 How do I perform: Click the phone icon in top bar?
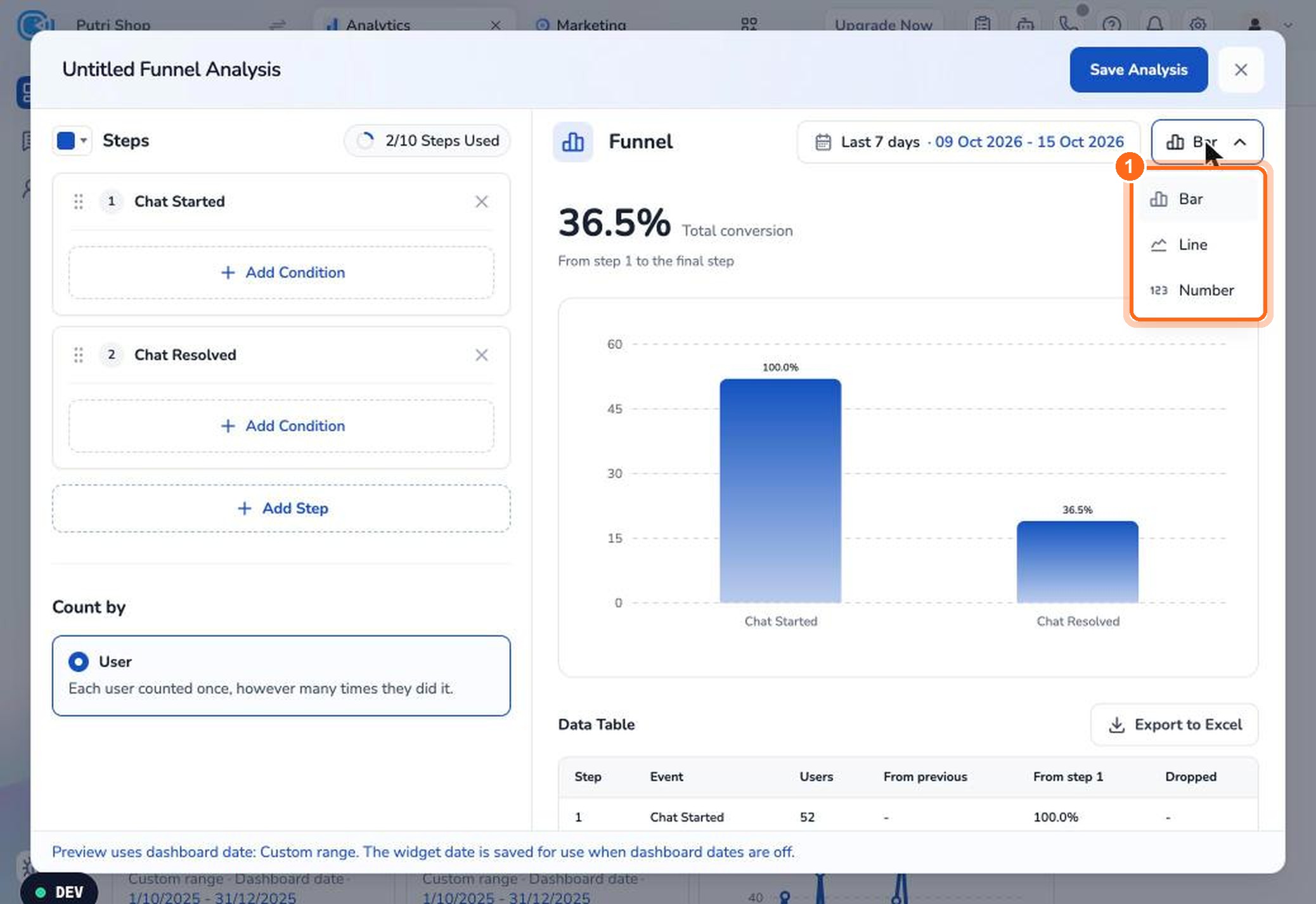pyautogui.click(x=1068, y=25)
